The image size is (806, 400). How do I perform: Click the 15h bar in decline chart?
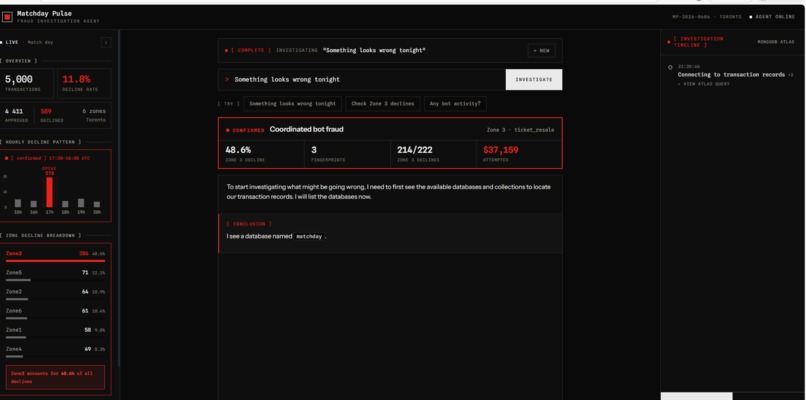pos(18,203)
